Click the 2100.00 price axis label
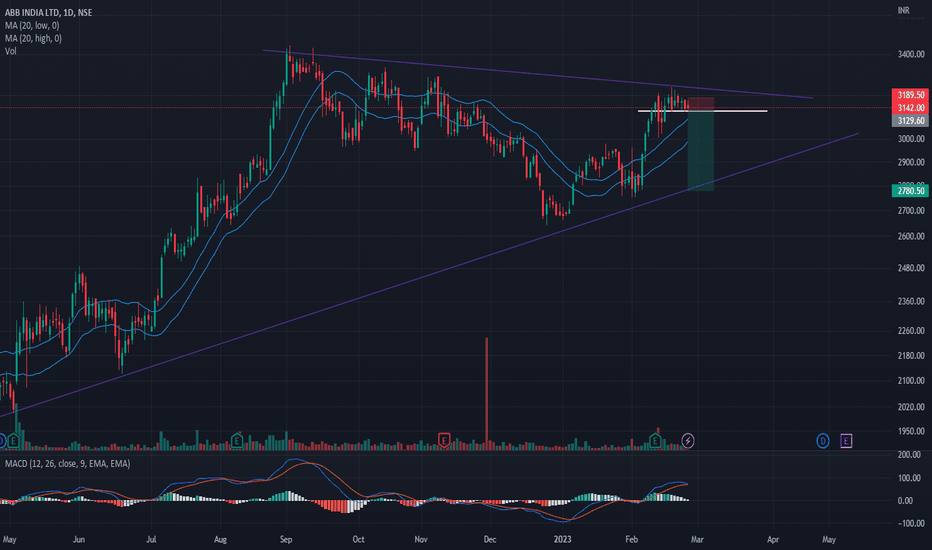The image size is (932, 550). point(911,381)
